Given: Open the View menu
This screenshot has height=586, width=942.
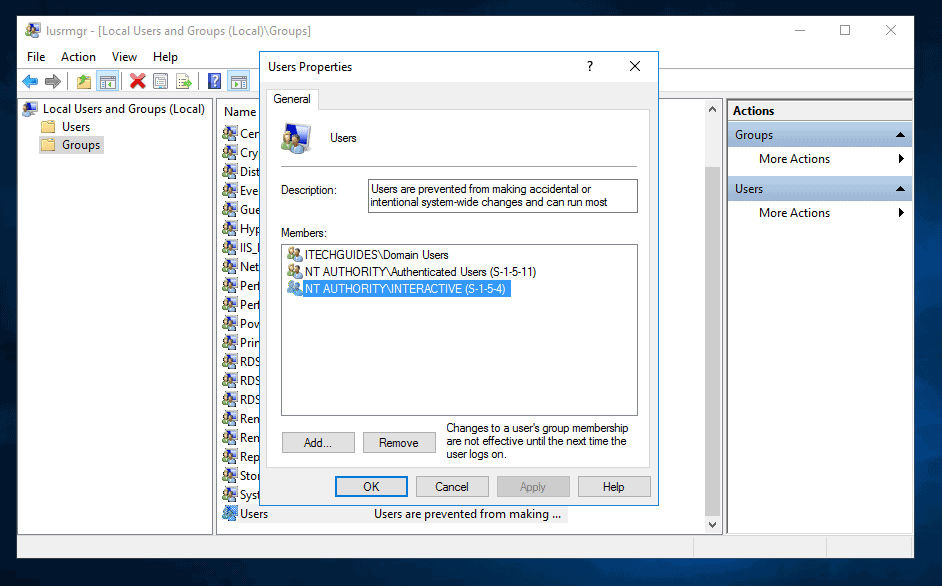Looking at the screenshot, I should click(x=124, y=57).
